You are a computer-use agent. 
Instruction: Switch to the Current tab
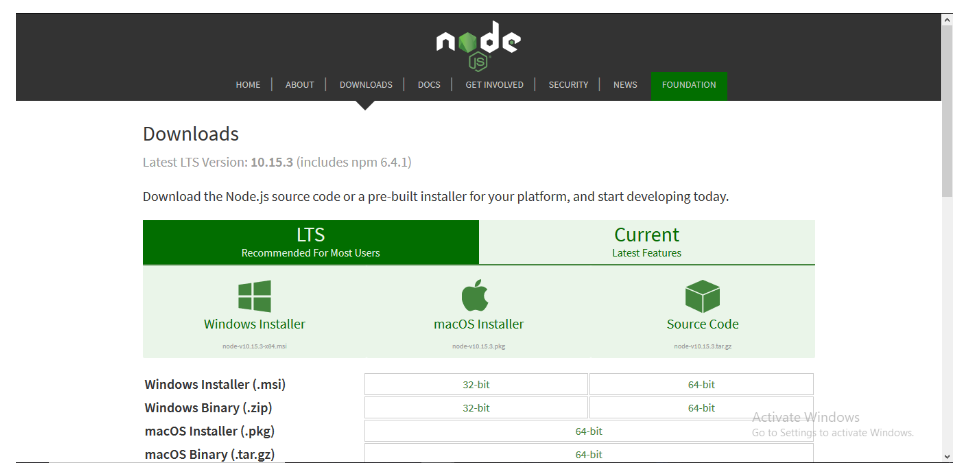tap(647, 242)
